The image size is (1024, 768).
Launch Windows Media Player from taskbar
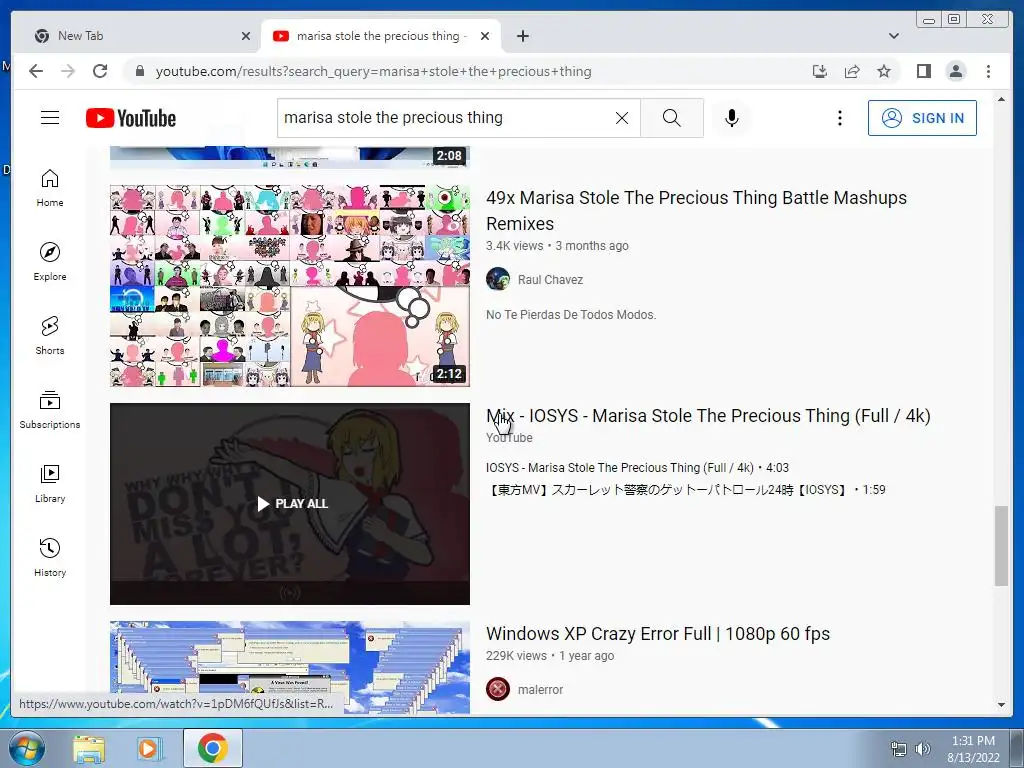[x=150, y=748]
